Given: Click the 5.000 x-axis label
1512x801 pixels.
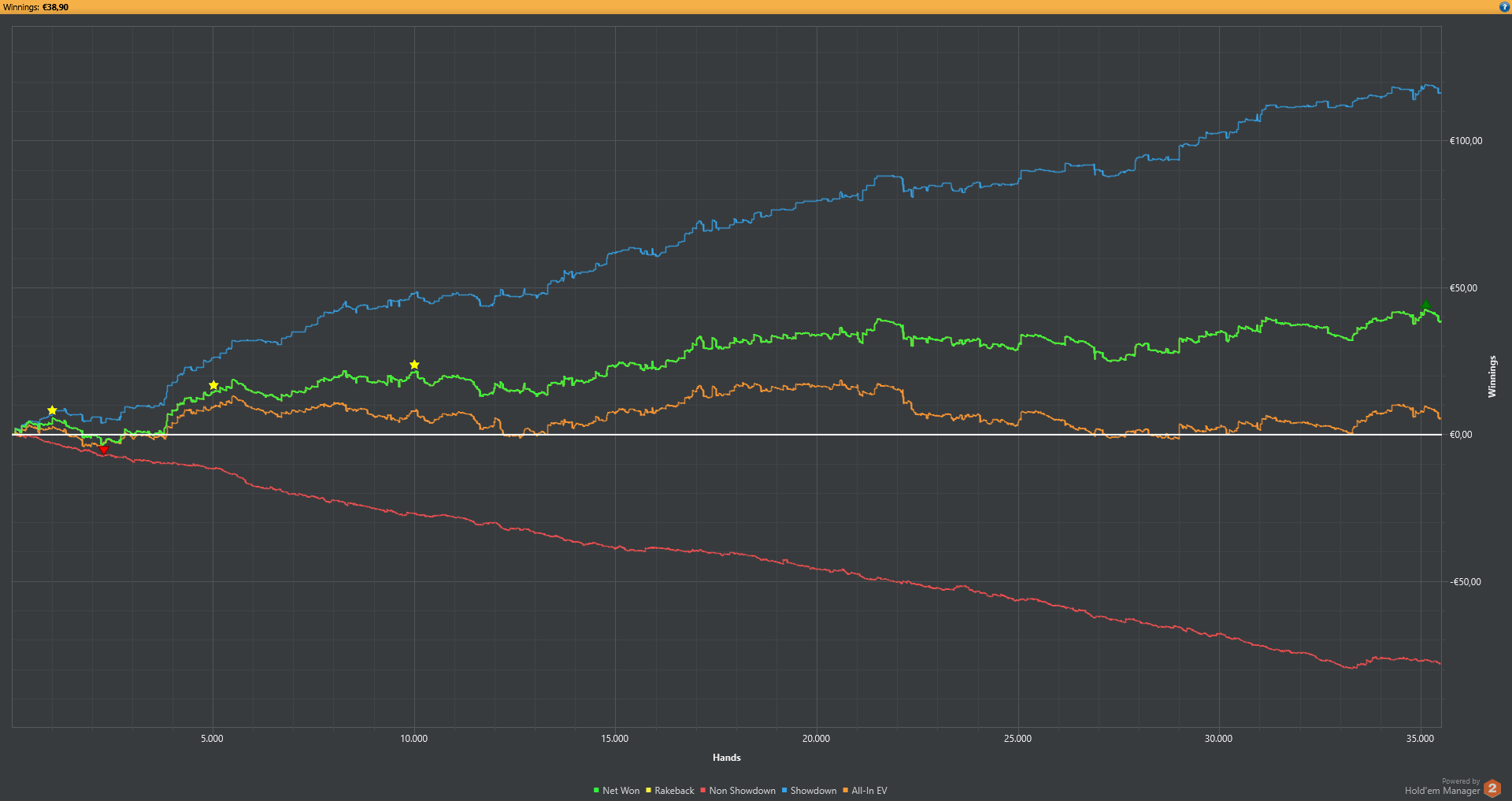Looking at the screenshot, I should 213,739.
